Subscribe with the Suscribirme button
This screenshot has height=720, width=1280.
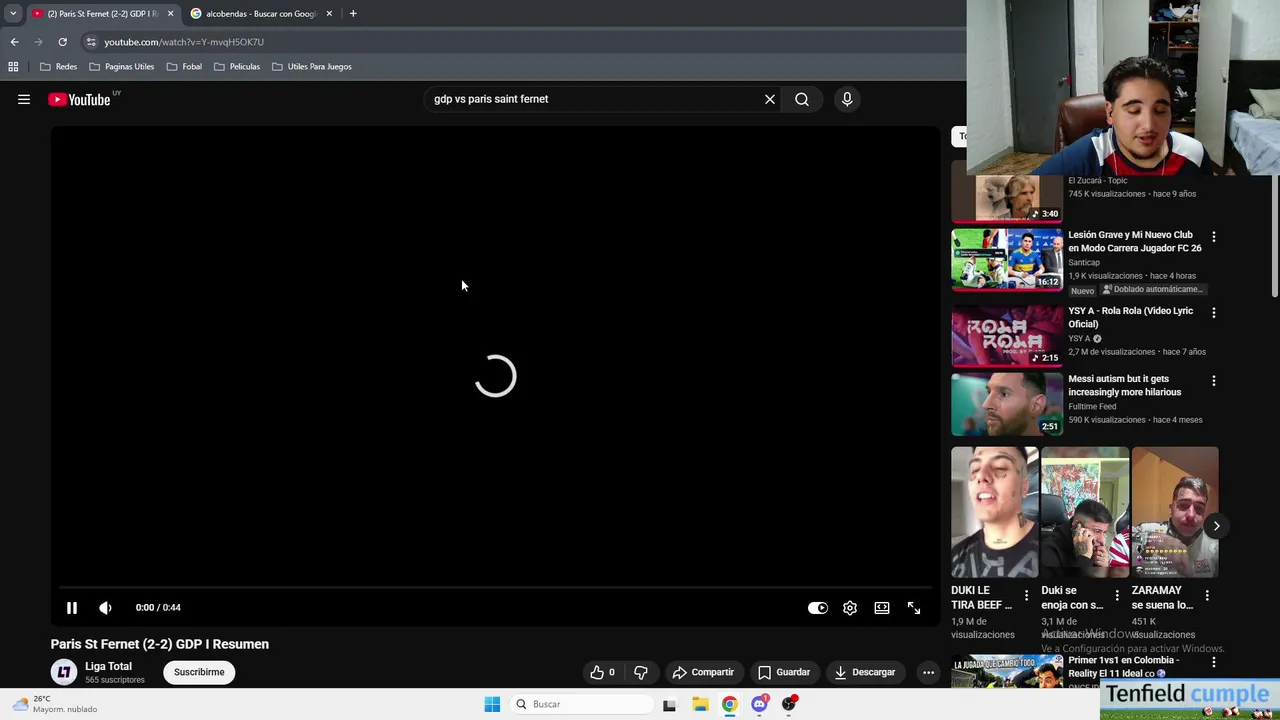point(199,672)
